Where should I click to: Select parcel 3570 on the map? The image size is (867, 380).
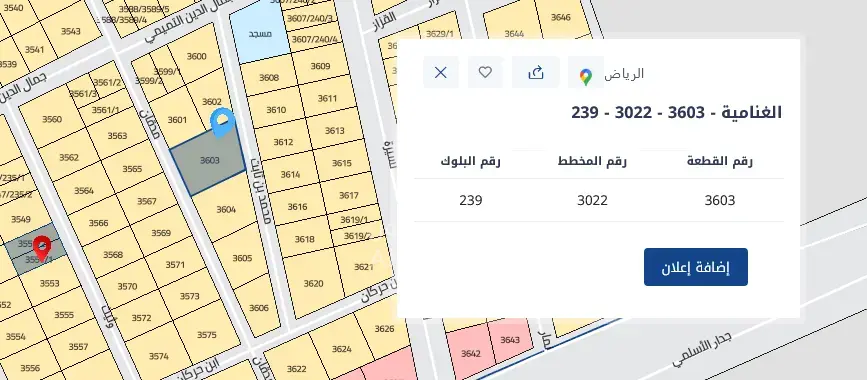127,286
